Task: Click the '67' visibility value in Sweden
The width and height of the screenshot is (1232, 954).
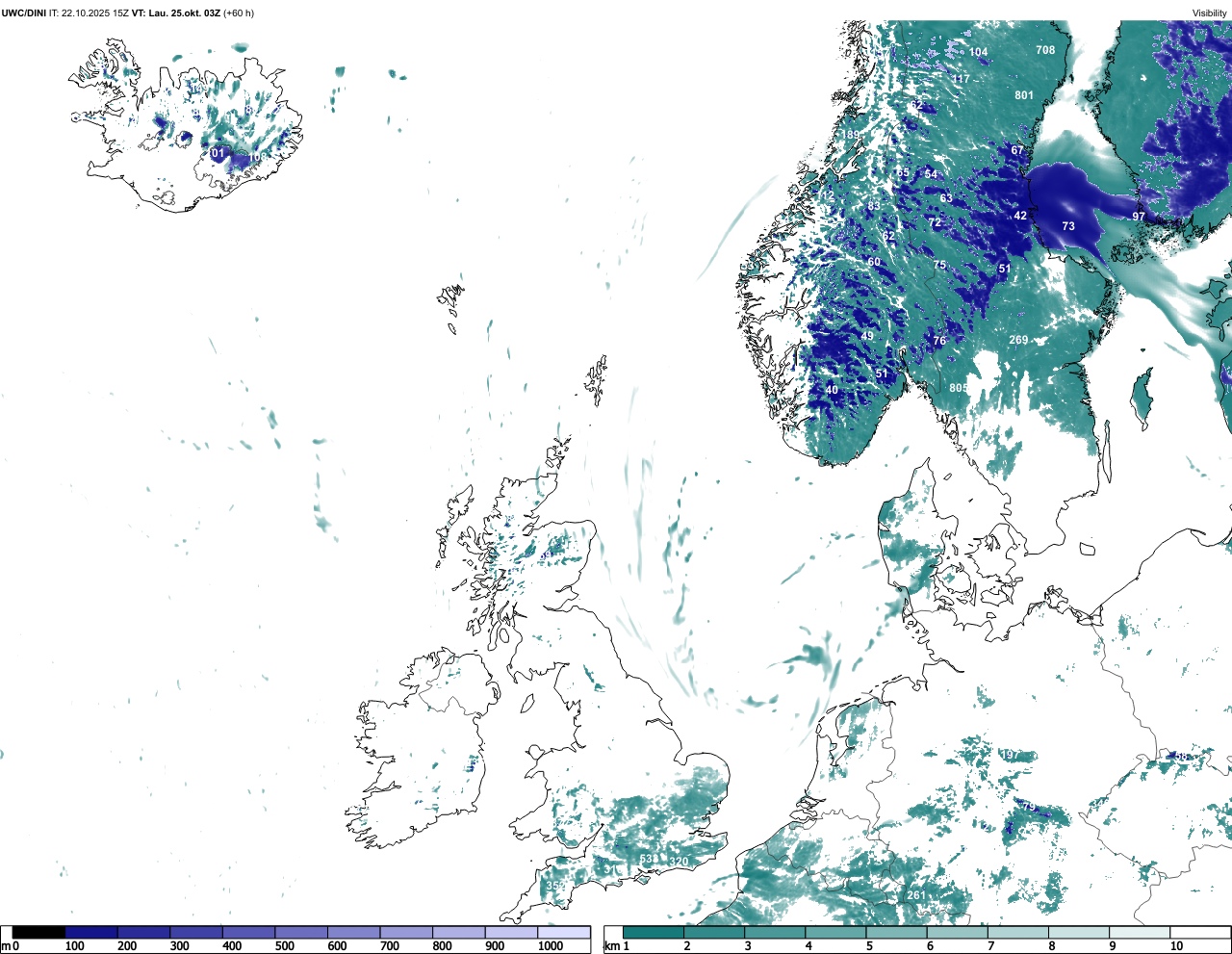Action: click(1017, 151)
